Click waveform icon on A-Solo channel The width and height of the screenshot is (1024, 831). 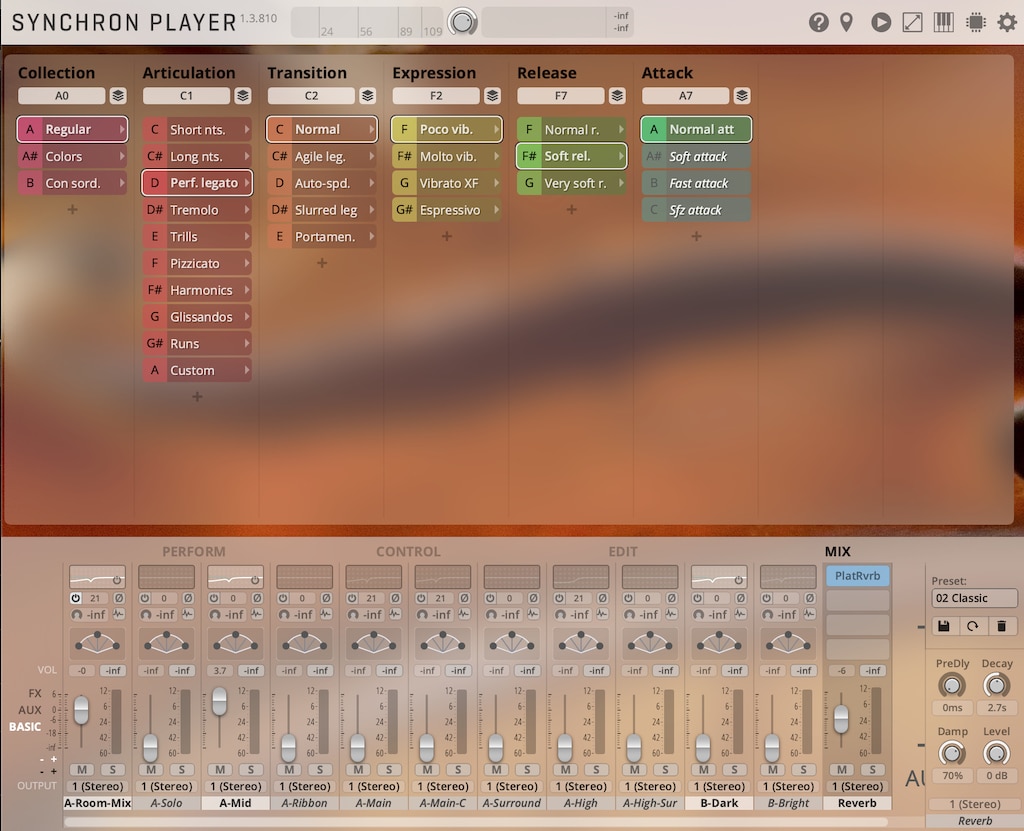point(187,614)
